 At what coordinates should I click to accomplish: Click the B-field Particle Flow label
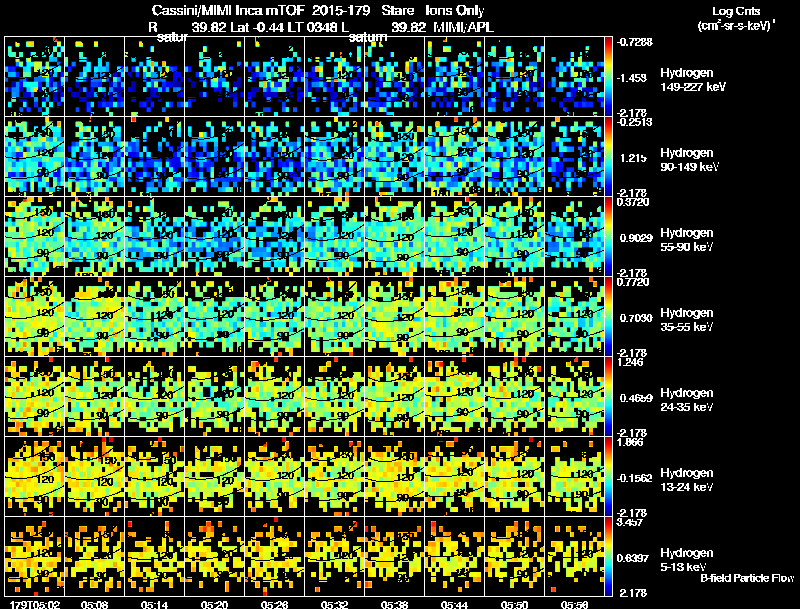click(747, 578)
